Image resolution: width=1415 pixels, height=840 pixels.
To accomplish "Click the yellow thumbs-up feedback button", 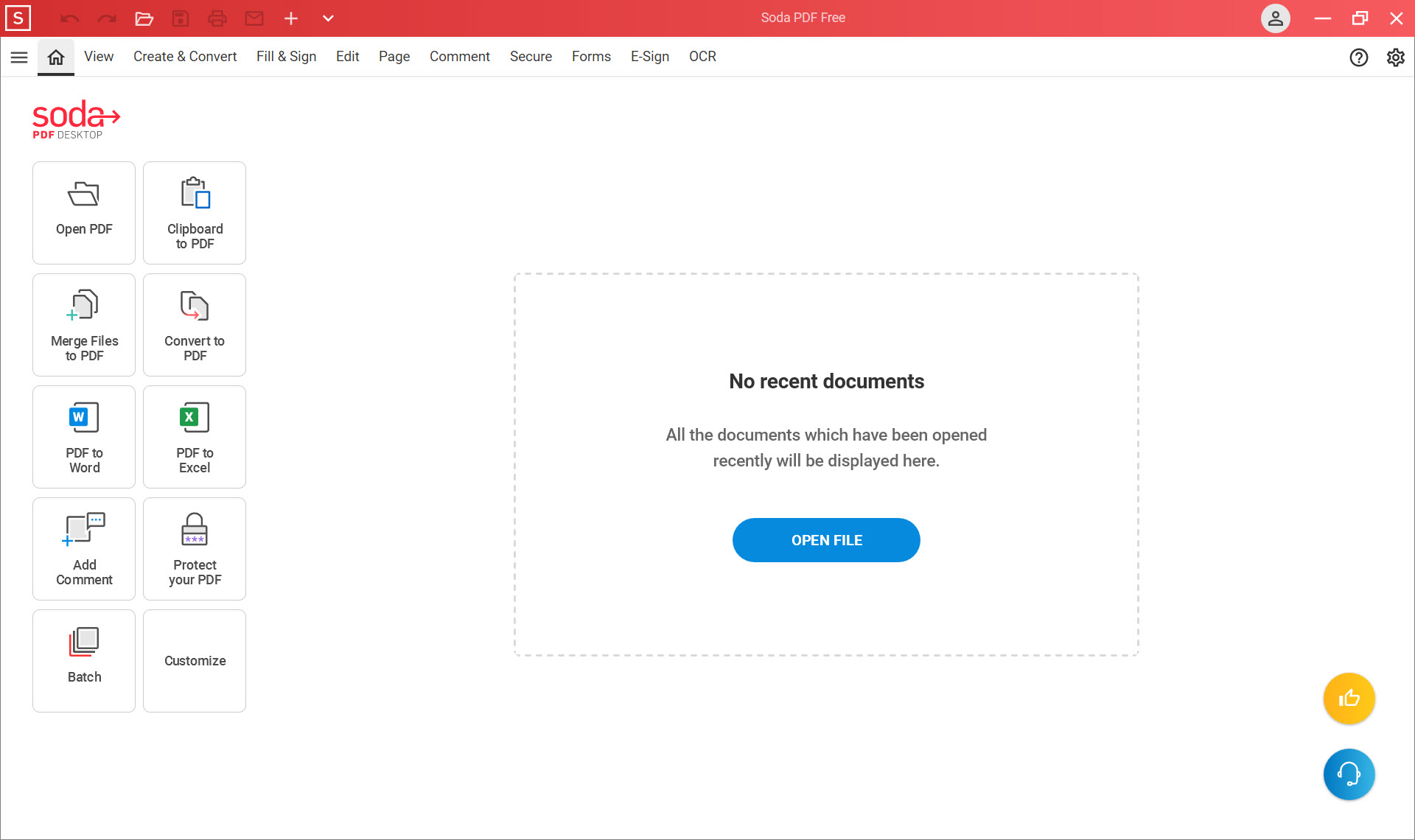I will 1349,699.
